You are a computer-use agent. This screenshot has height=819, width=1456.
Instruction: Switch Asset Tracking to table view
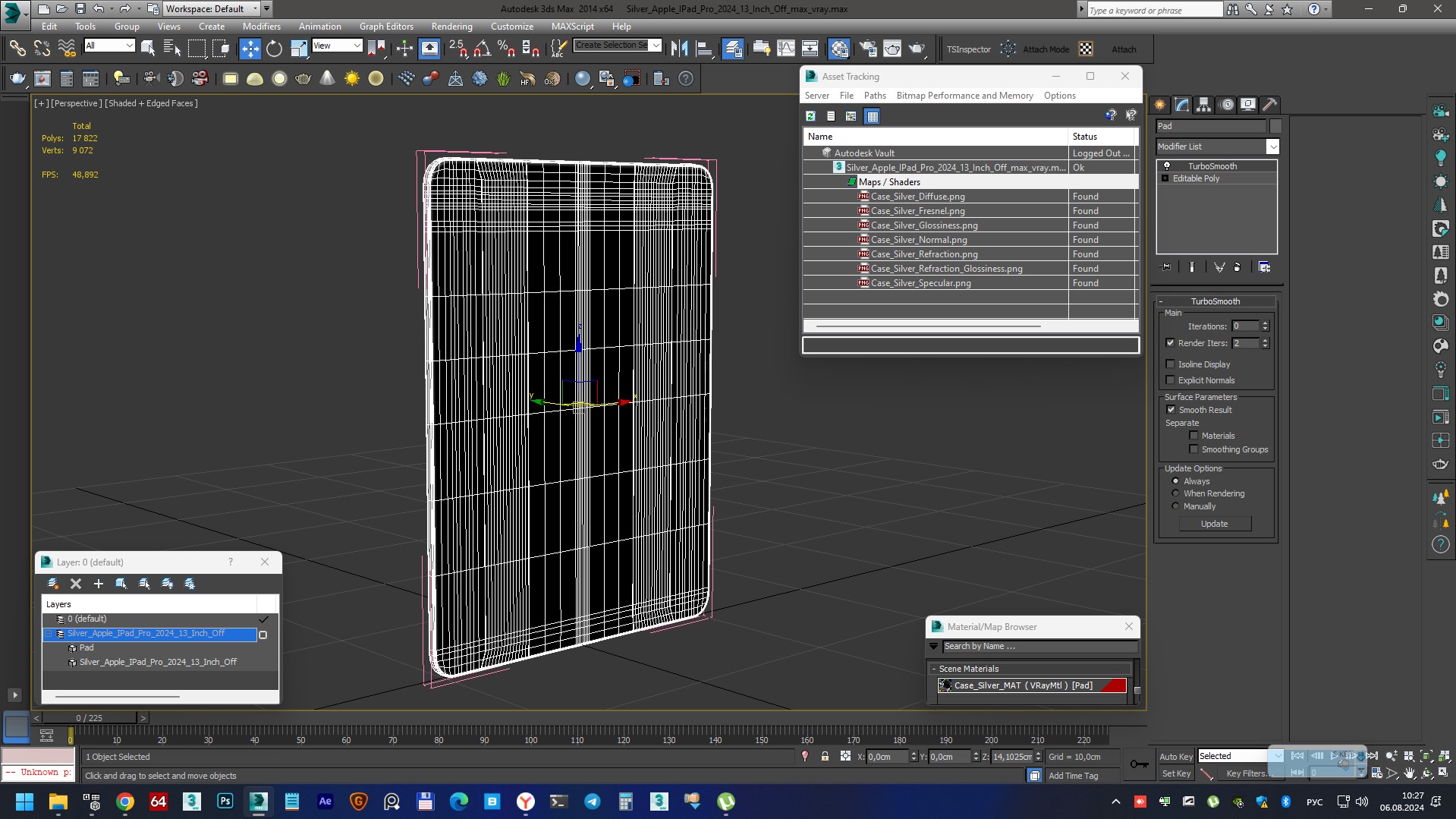point(872,116)
